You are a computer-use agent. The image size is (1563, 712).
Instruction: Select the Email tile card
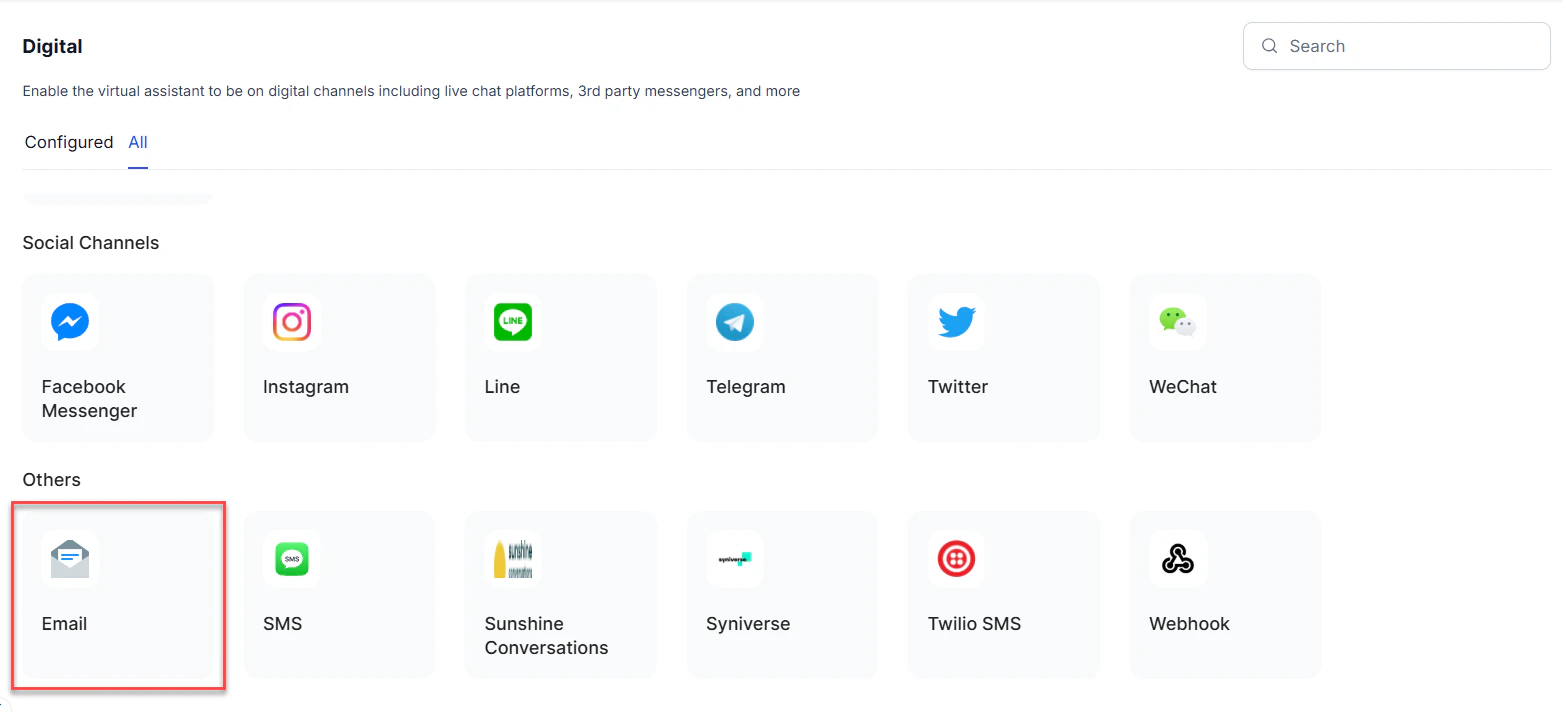pos(117,596)
